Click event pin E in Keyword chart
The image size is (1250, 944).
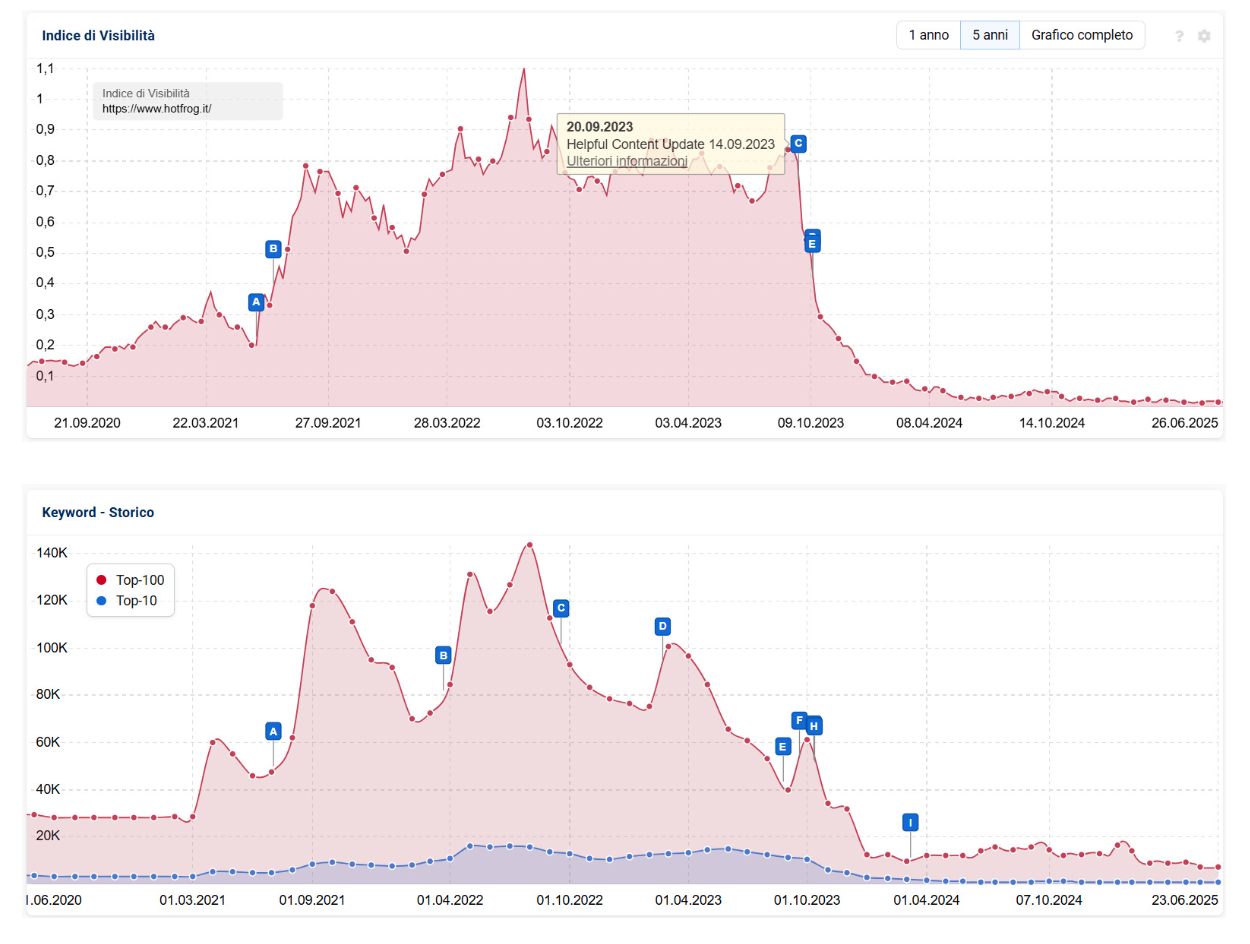(x=783, y=745)
